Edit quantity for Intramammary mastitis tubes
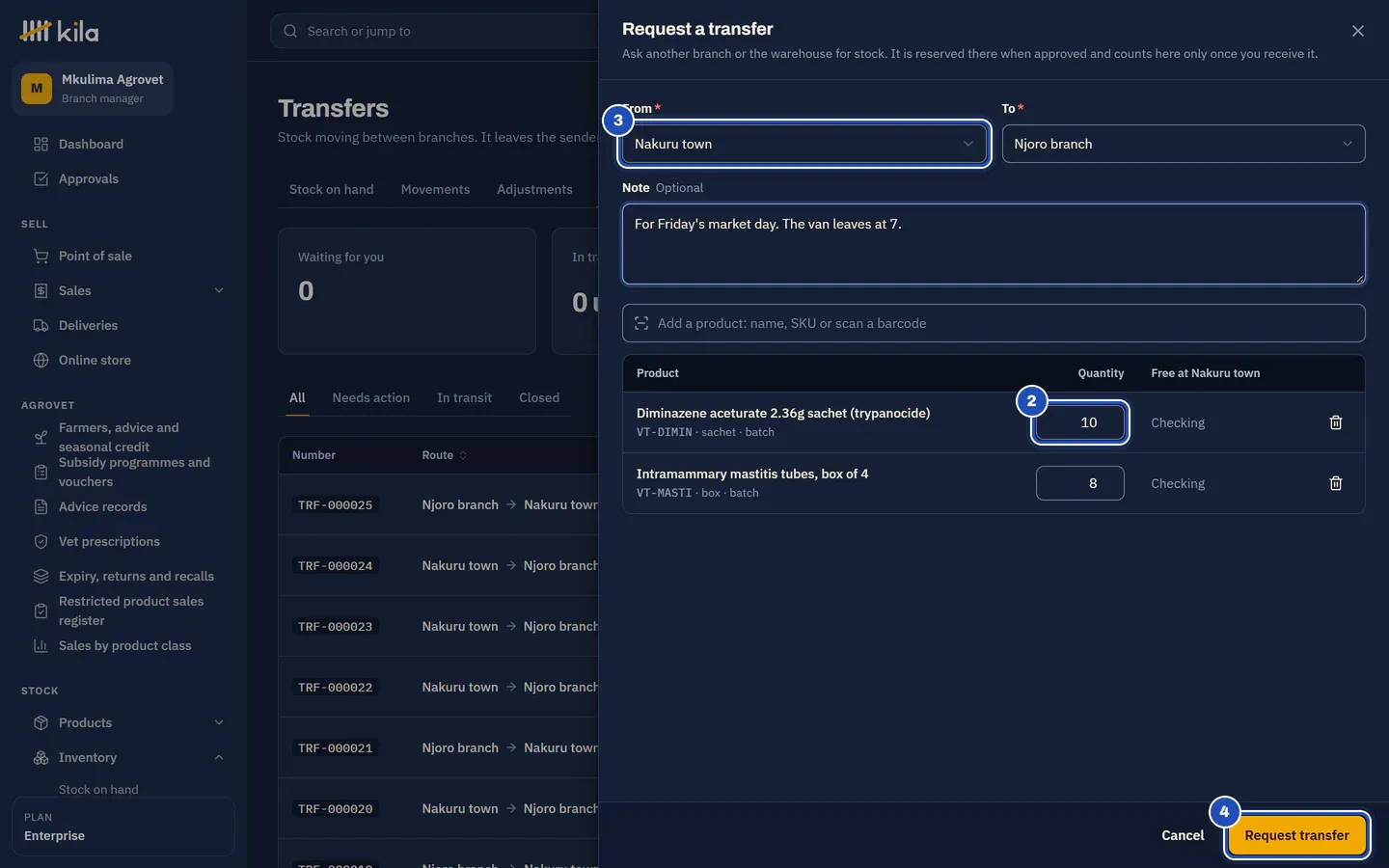 (x=1080, y=483)
